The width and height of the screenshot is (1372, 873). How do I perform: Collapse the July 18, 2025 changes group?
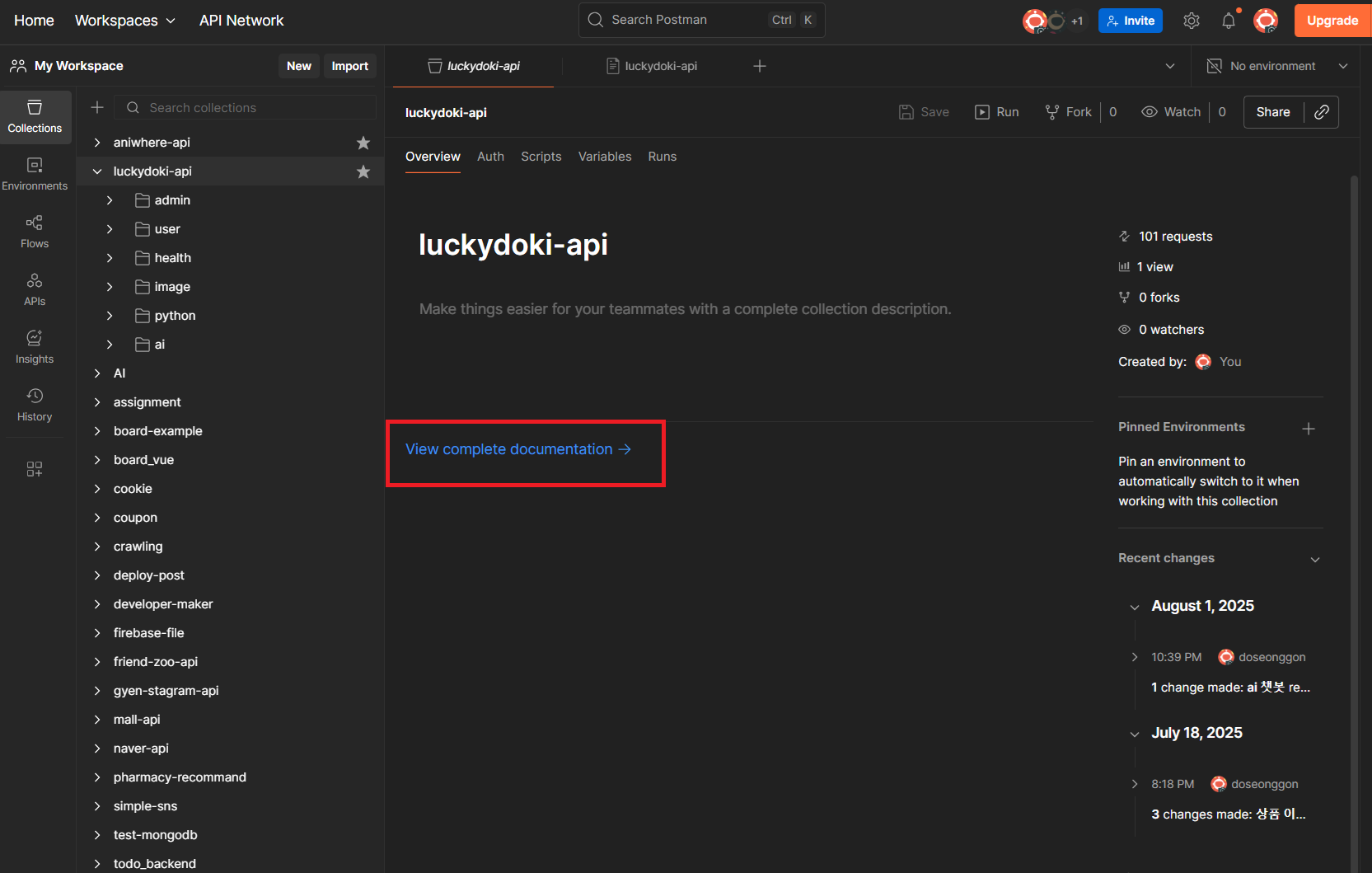coord(1135,734)
